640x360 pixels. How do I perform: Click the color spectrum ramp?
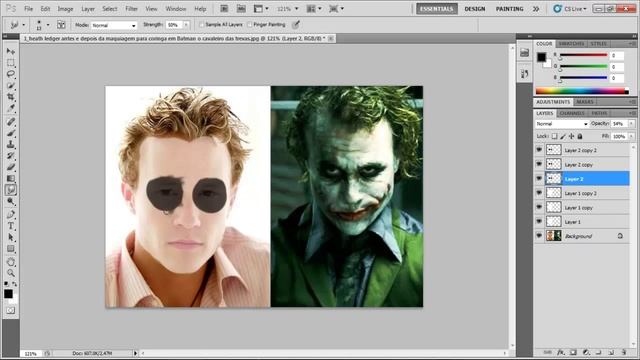click(x=582, y=91)
